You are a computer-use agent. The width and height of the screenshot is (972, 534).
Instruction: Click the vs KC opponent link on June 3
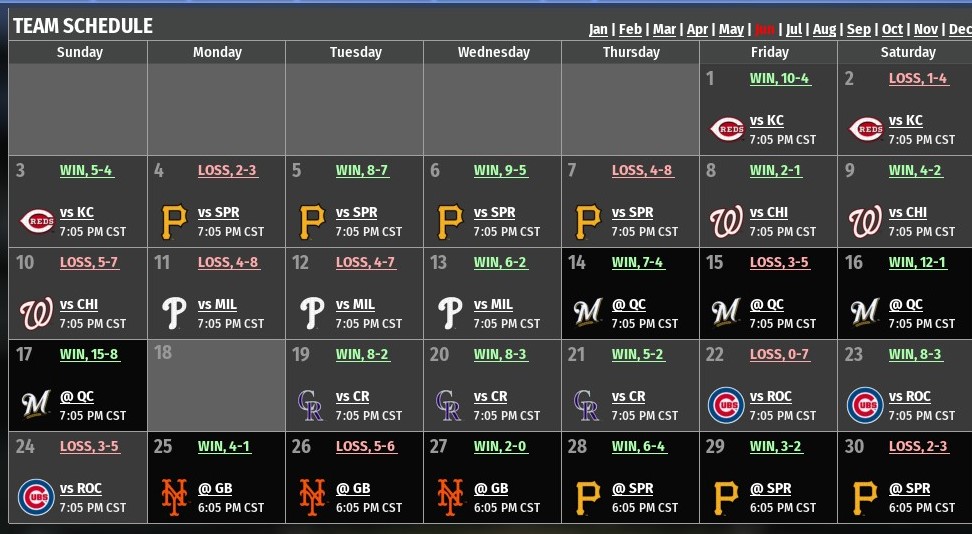(77, 212)
